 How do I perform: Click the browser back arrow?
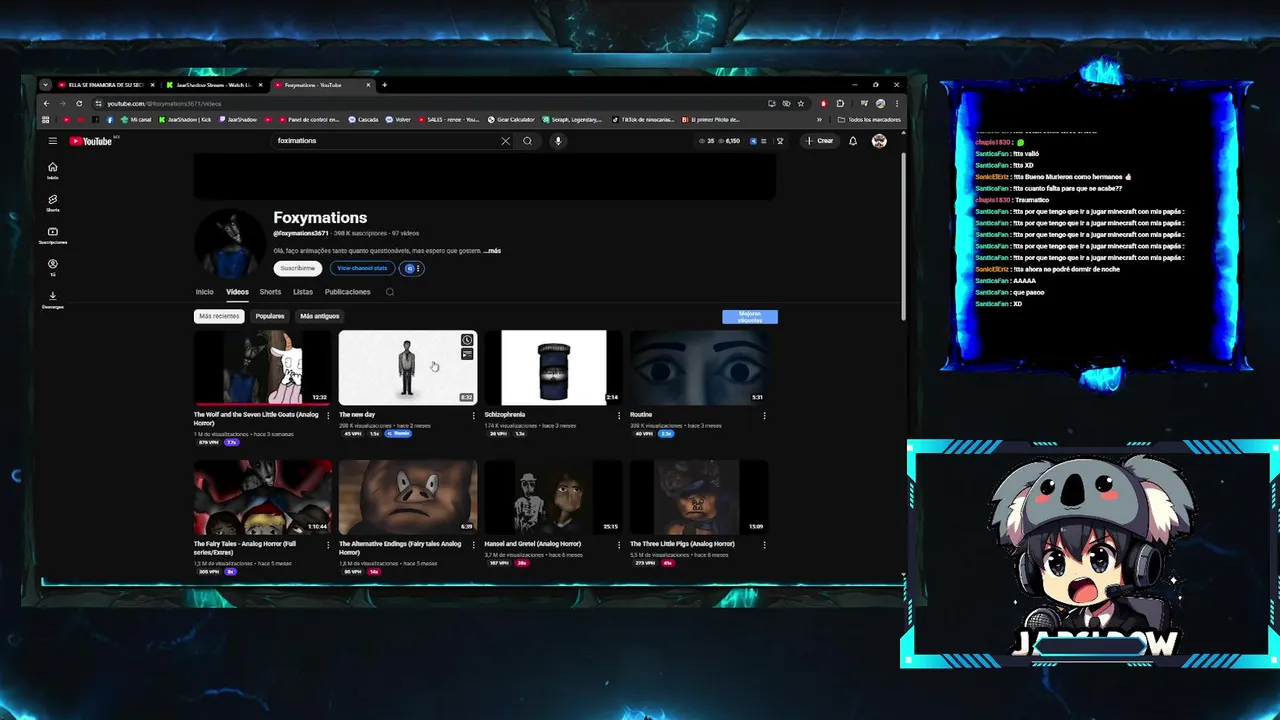click(x=46, y=103)
